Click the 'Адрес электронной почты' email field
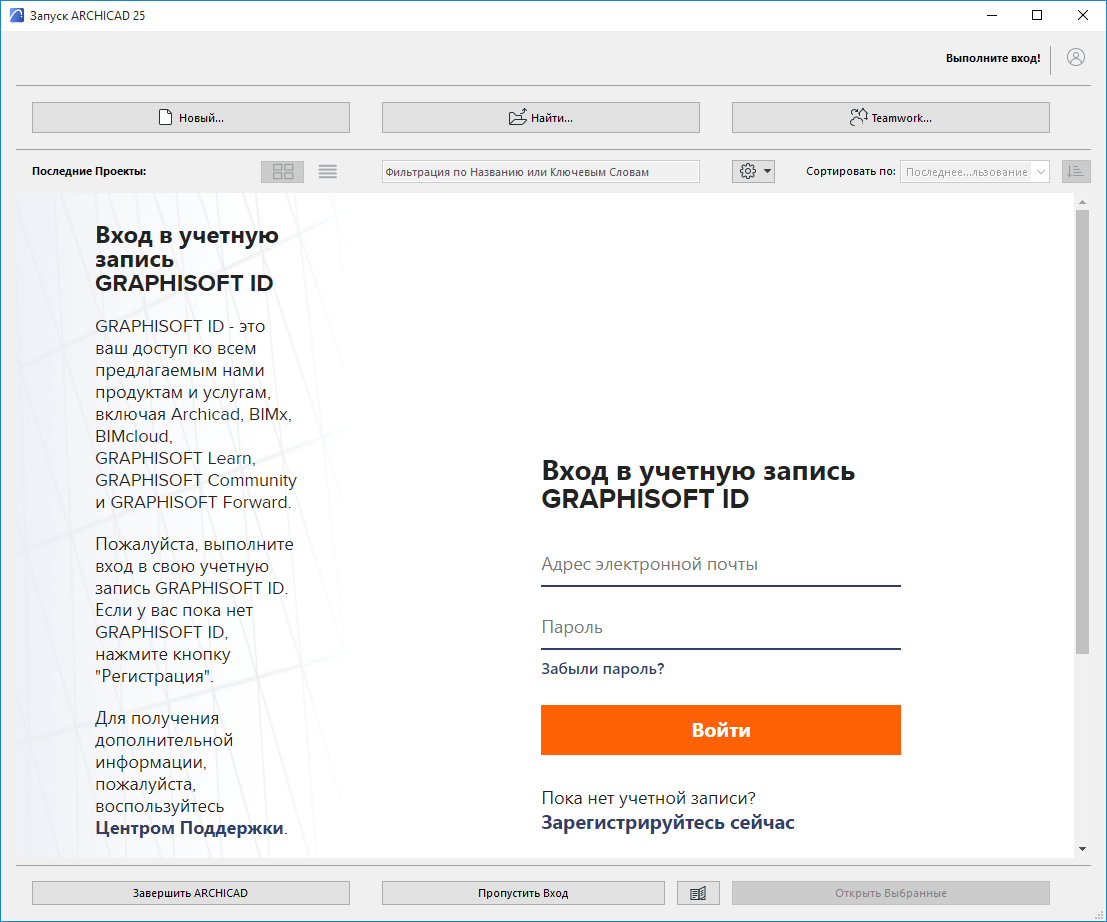The width and height of the screenshot is (1107, 922). coord(721,565)
